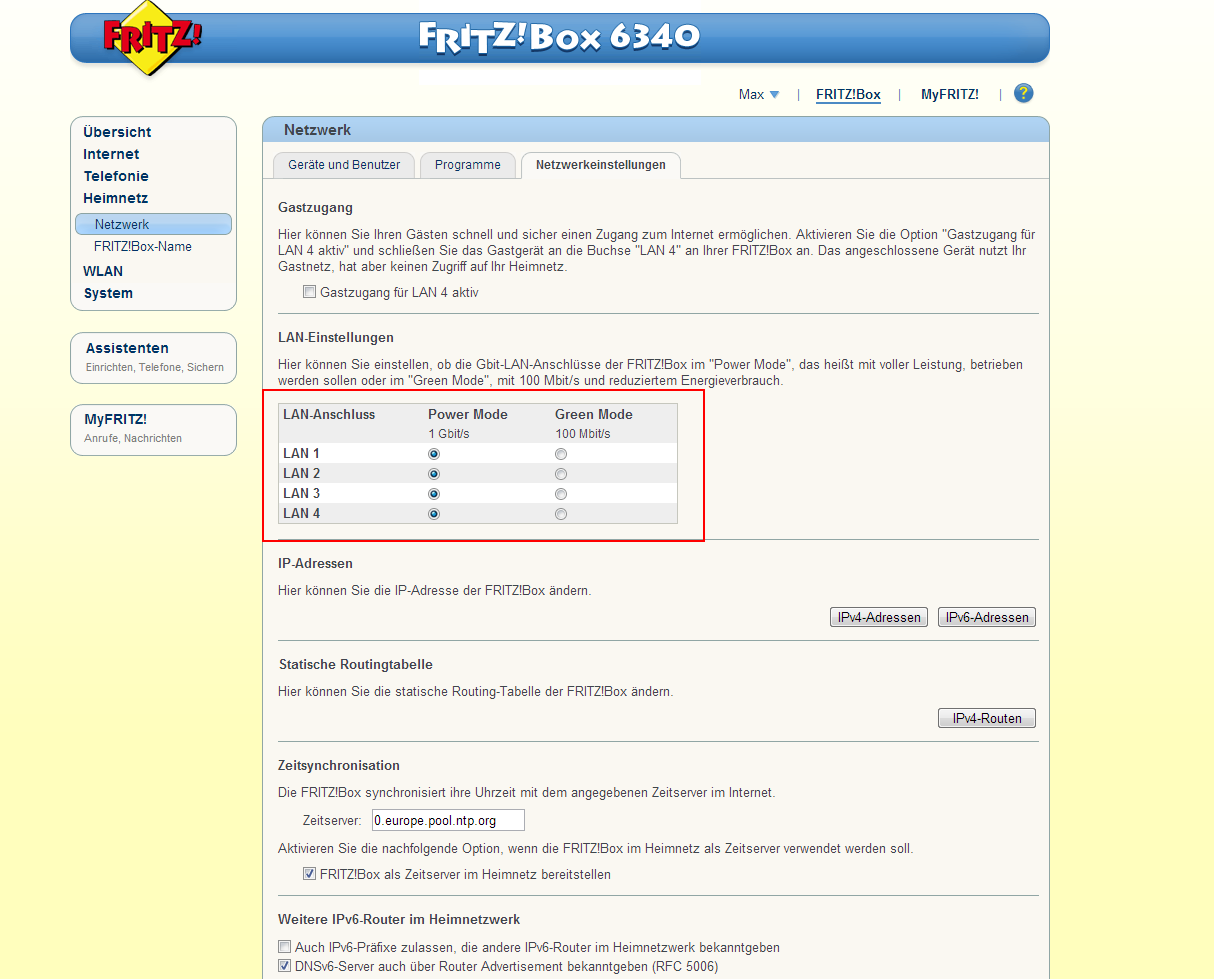Screen dimensions: 1214x979
Task: Open the Max user dropdown arrow
Action: tap(774, 95)
